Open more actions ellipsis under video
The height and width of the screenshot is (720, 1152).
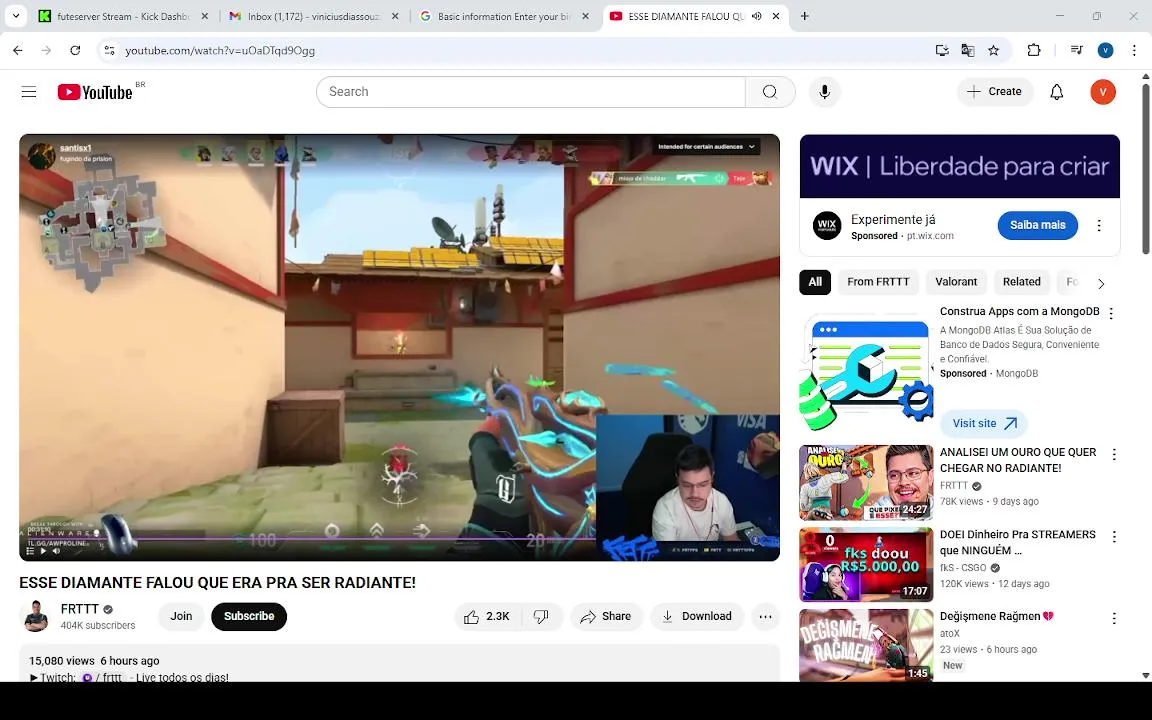pyautogui.click(x=765, y=616)
